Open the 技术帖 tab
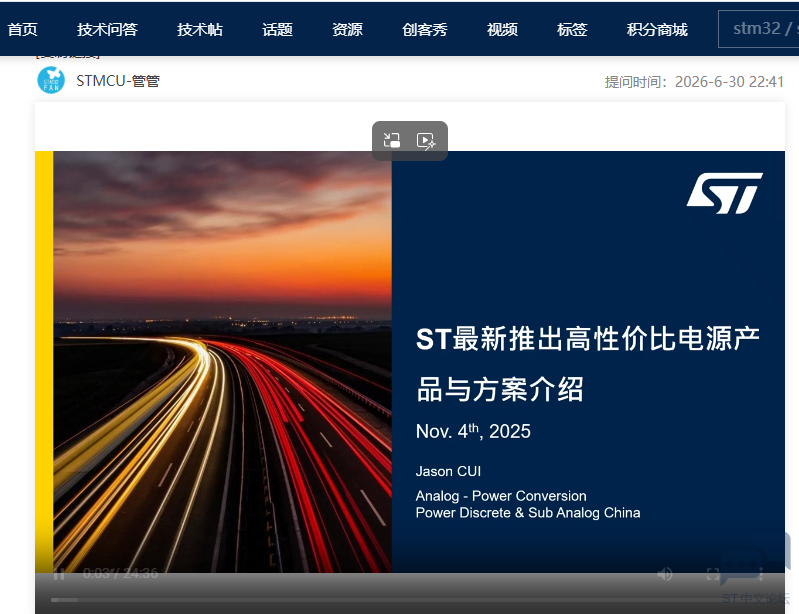Image resolution: width=799 pixels, height=614 pixels. coord(200,30)
